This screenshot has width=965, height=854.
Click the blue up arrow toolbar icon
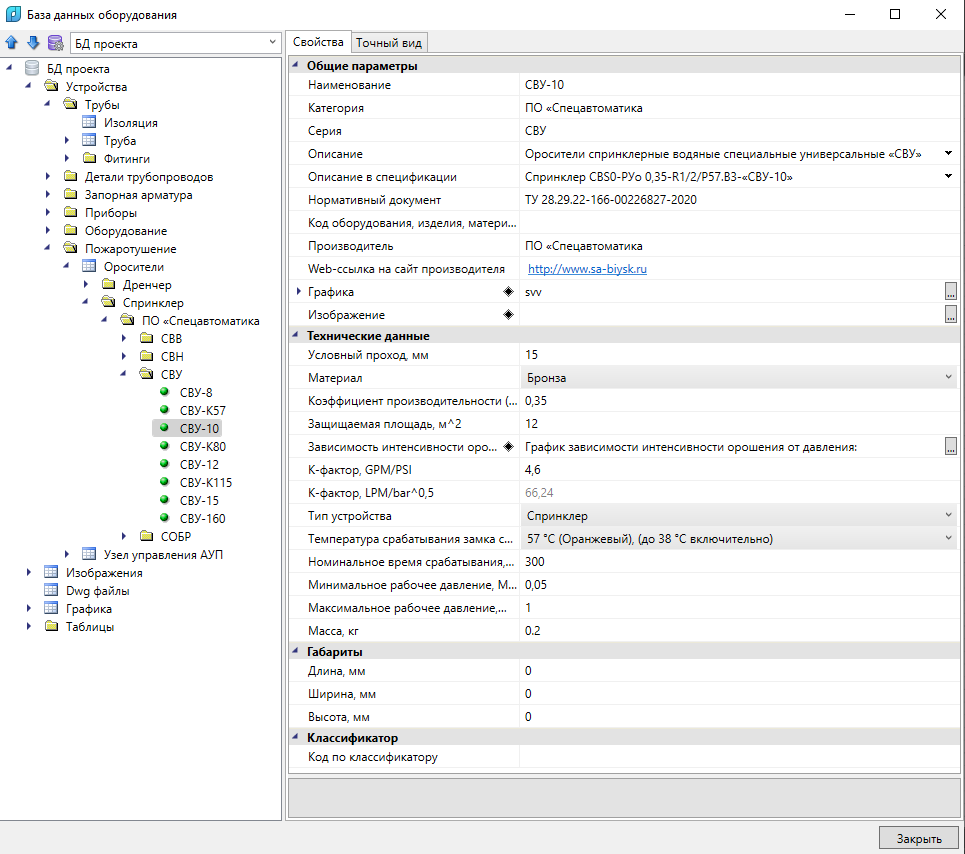point(12,42)
